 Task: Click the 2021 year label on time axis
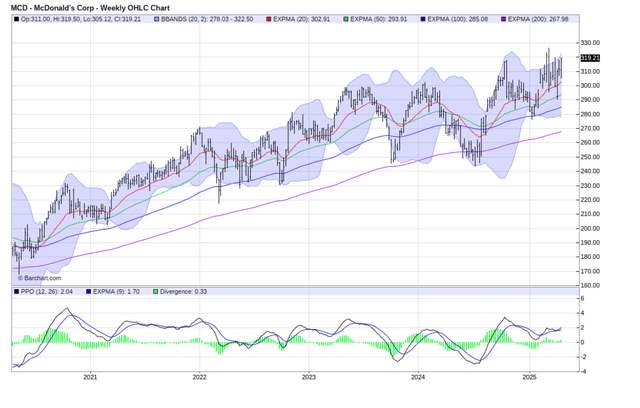[x=90, y=377]
